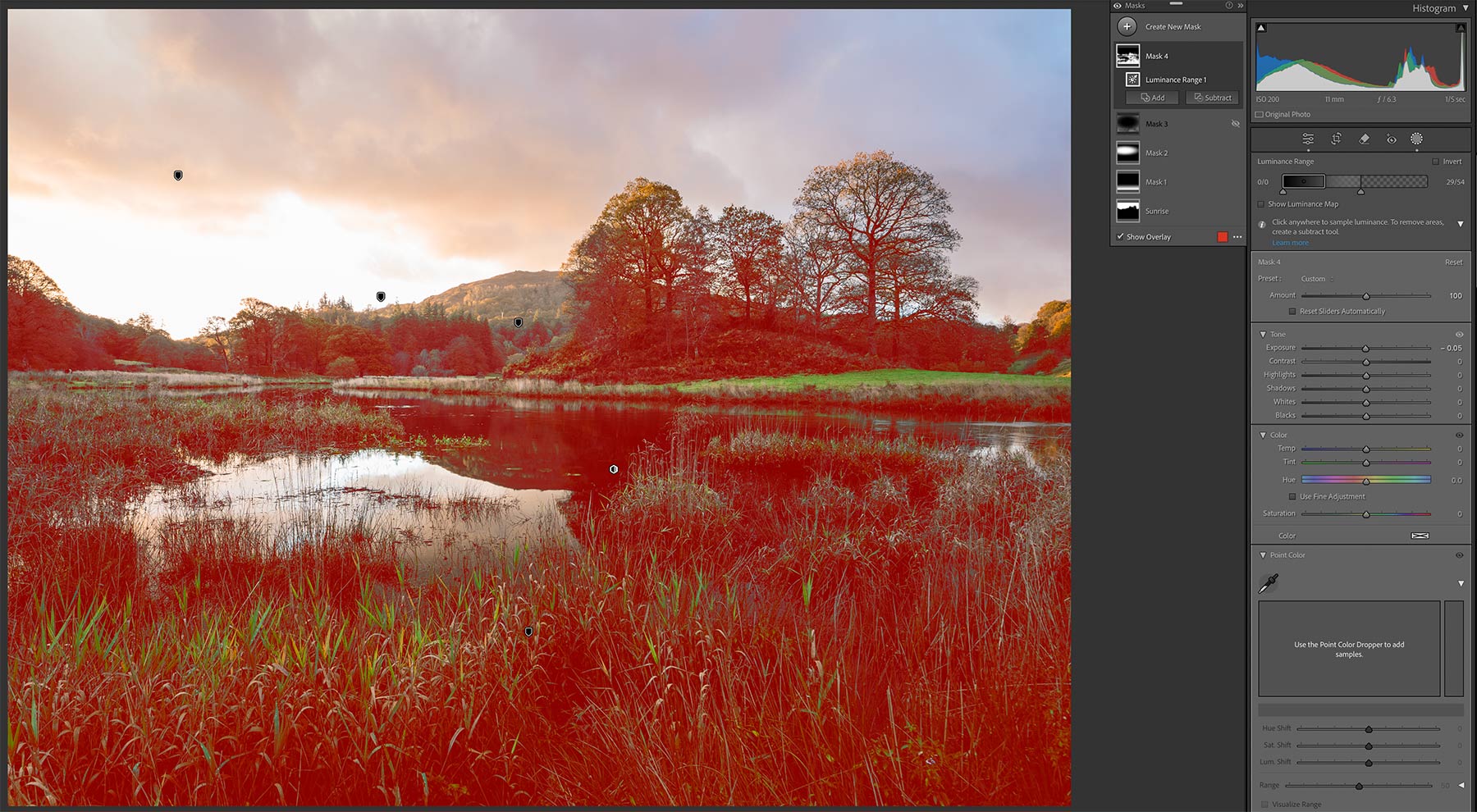Open the Preset Custom dropdown

click(1315, 279)
